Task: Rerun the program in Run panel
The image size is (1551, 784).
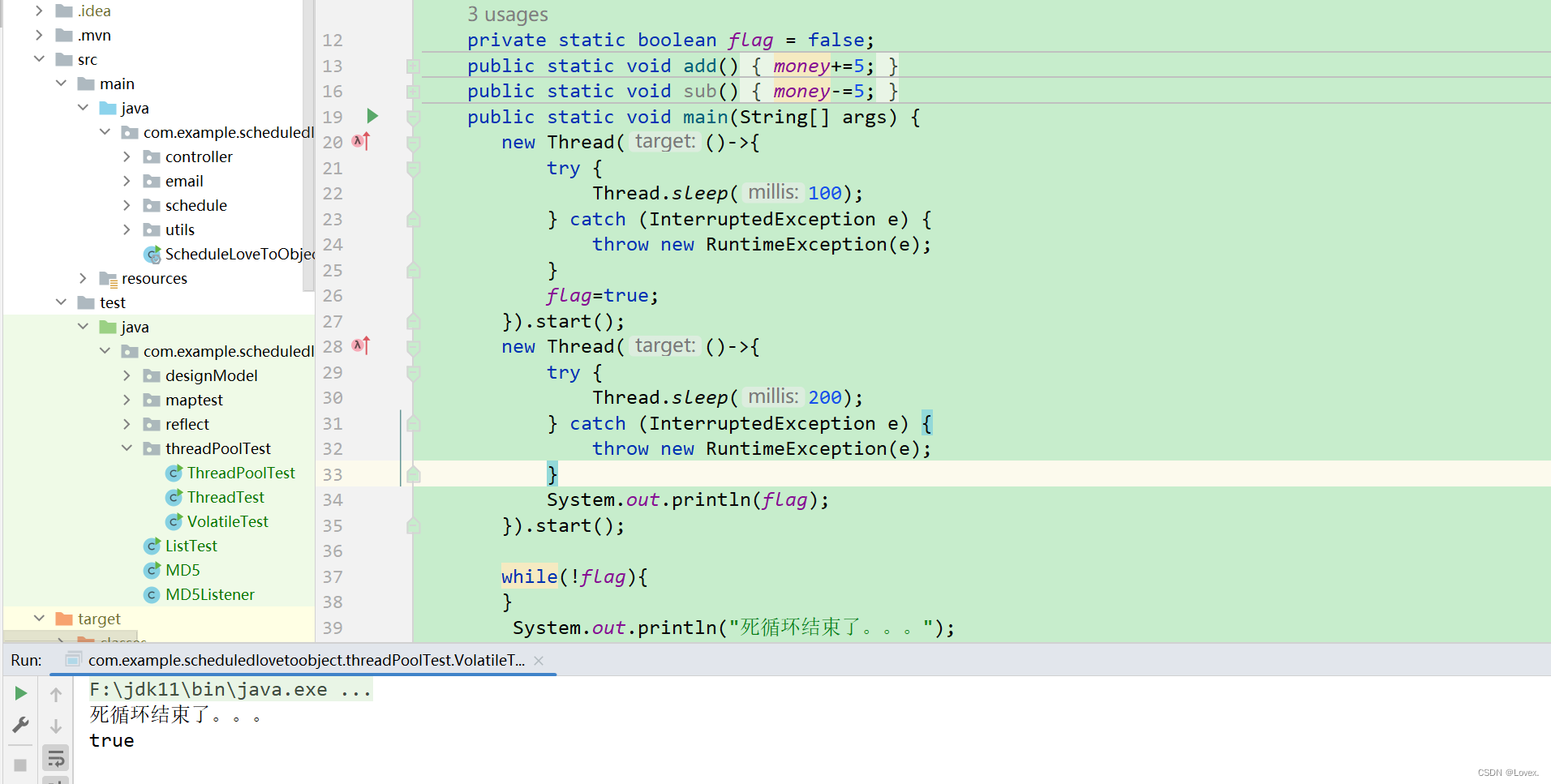Action: [x=21, y=693]
